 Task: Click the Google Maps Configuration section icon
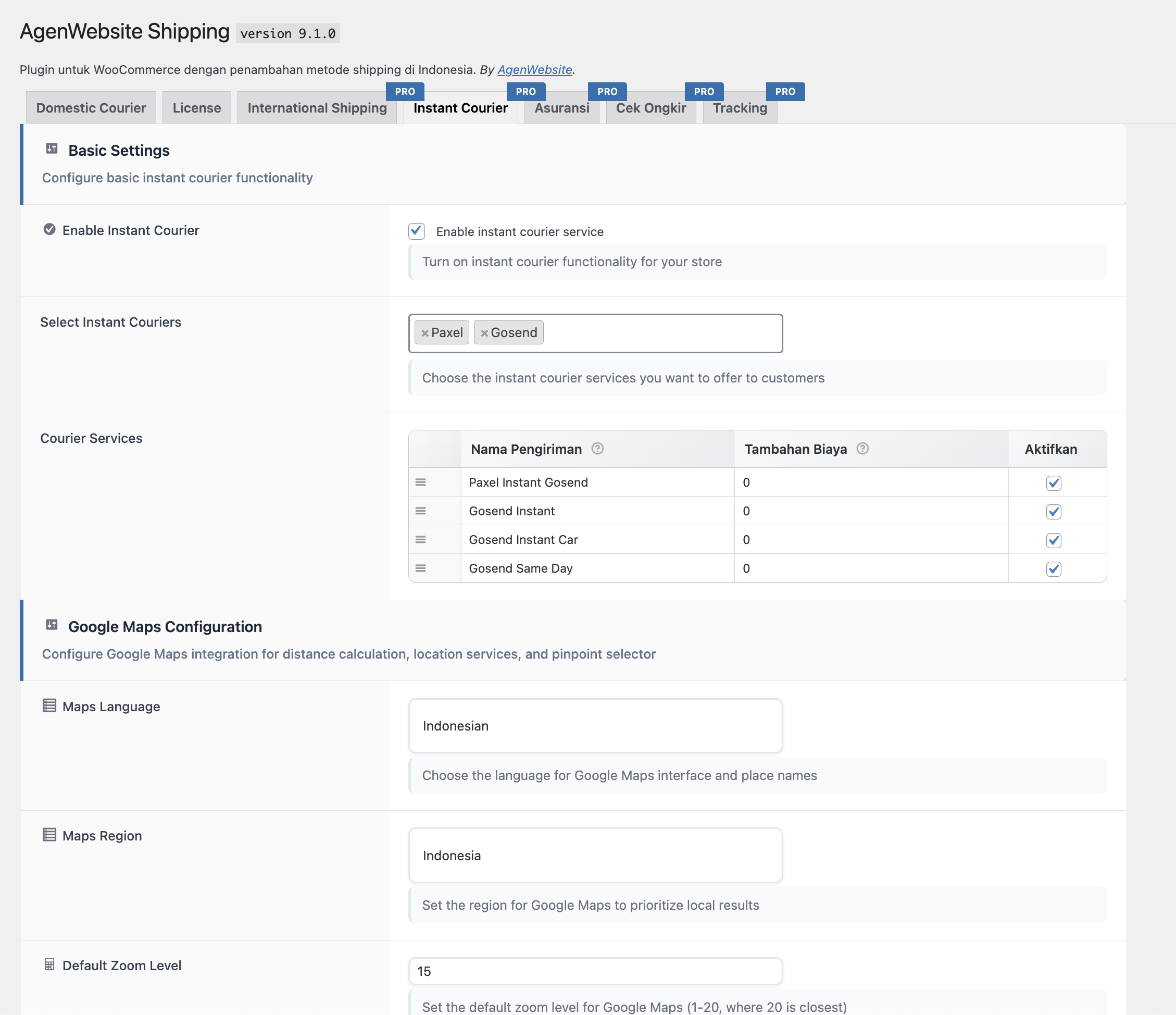52,625
